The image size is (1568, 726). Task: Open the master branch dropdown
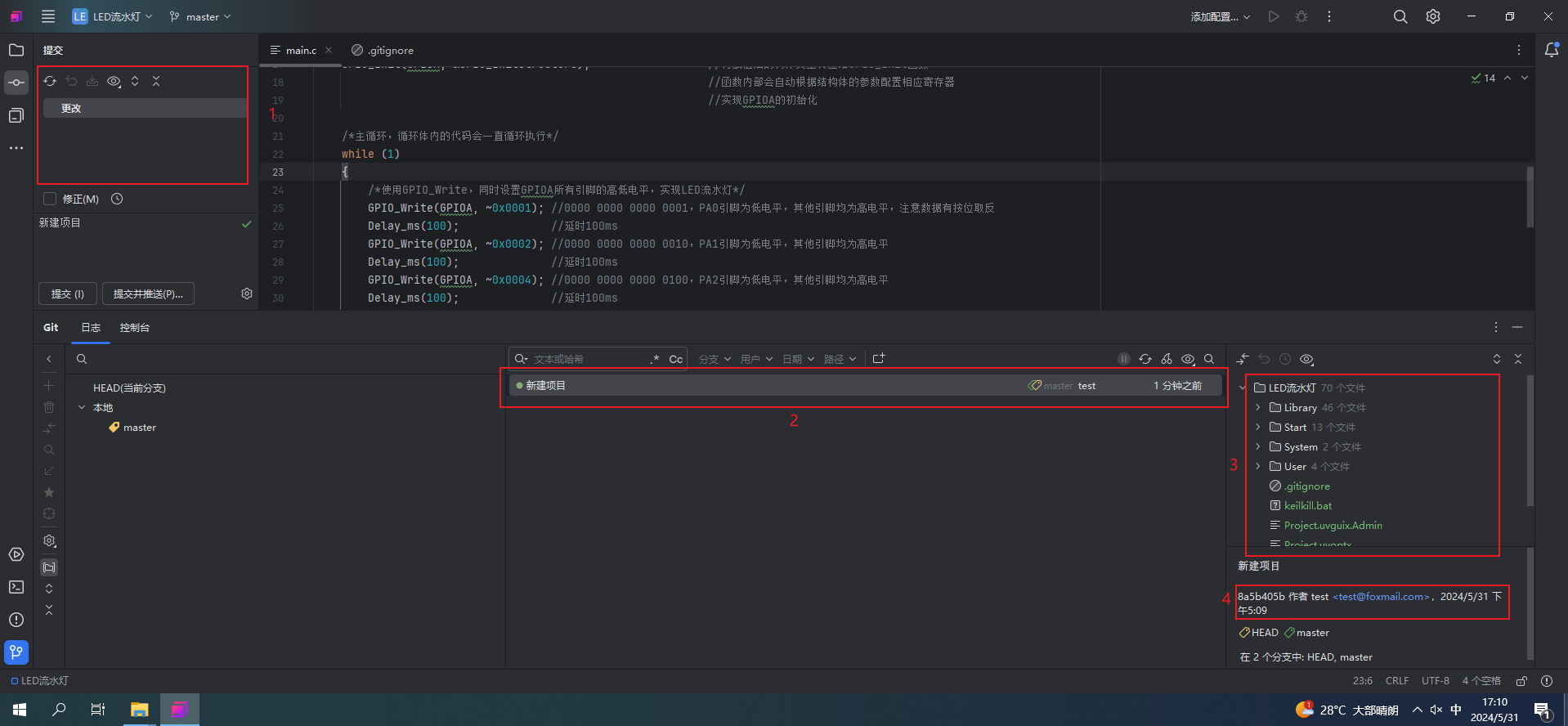tap(200, 16)
